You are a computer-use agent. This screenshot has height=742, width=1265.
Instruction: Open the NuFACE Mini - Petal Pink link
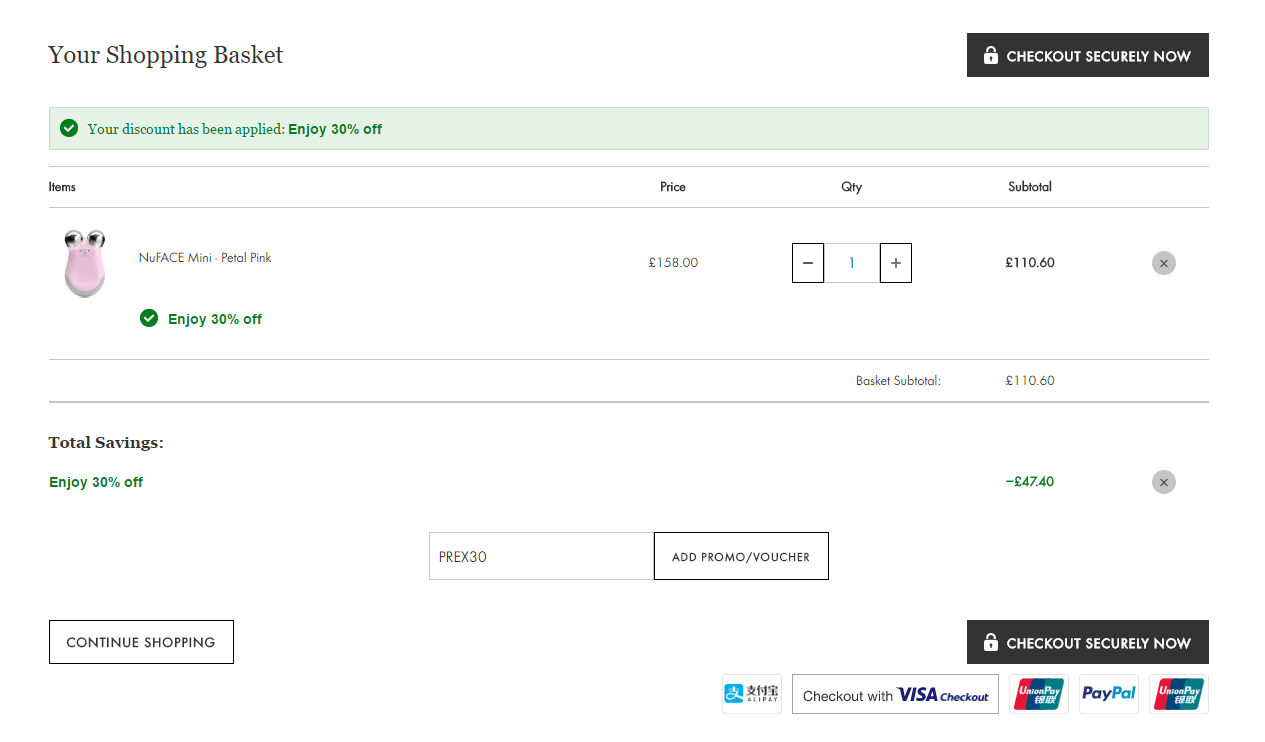click(205, 257)
